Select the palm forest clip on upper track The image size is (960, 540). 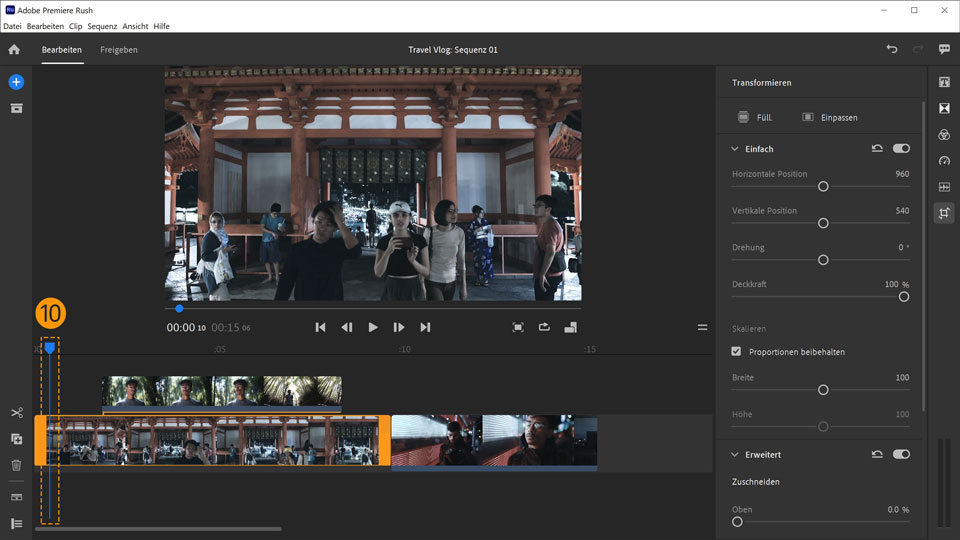(222, 392)
